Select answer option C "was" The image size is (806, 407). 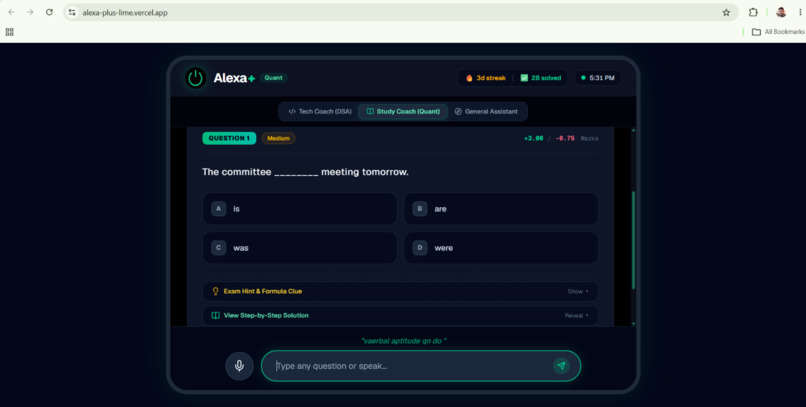pos(300,248)
